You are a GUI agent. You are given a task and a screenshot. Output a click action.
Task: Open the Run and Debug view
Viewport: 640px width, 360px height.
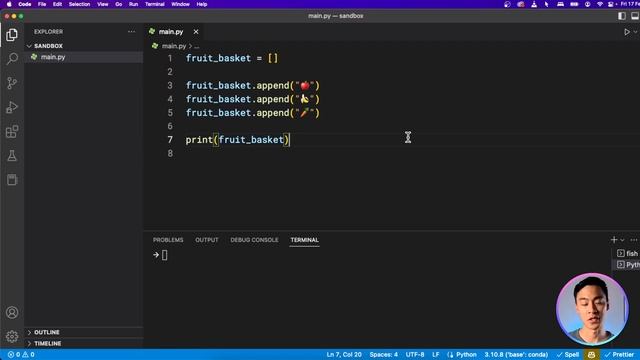(12, 107)
